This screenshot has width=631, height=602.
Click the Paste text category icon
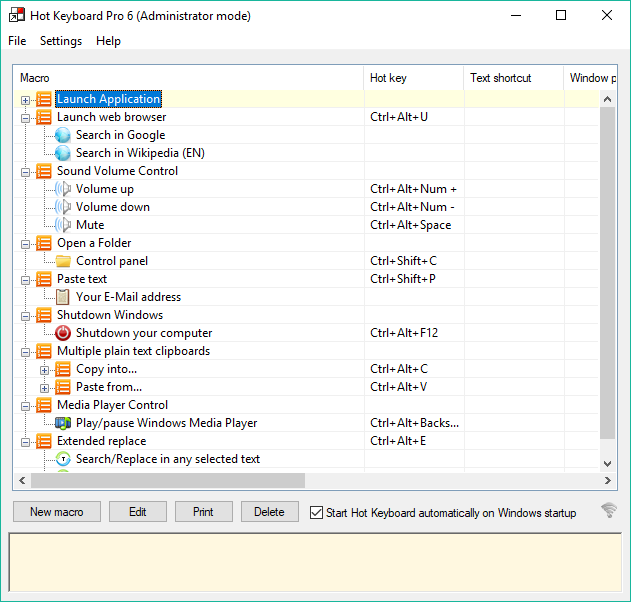(x=44, y=279)
